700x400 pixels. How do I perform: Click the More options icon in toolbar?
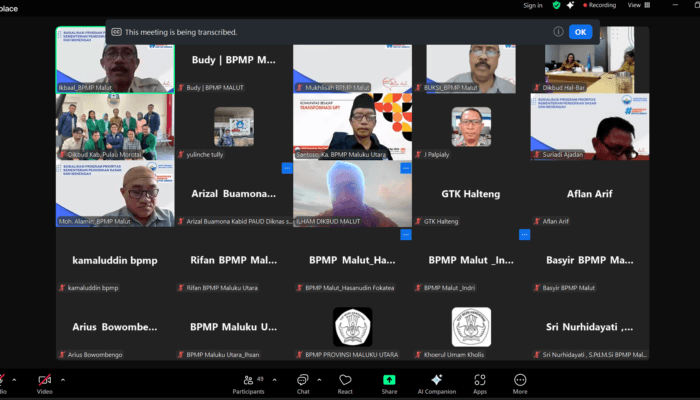[x=520, y=383]
